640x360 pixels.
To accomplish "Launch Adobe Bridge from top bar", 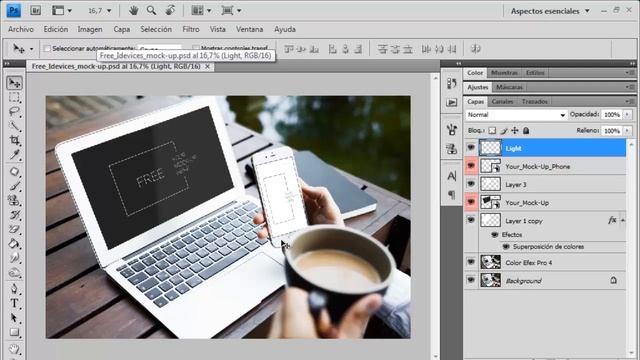I will point(36,11).
